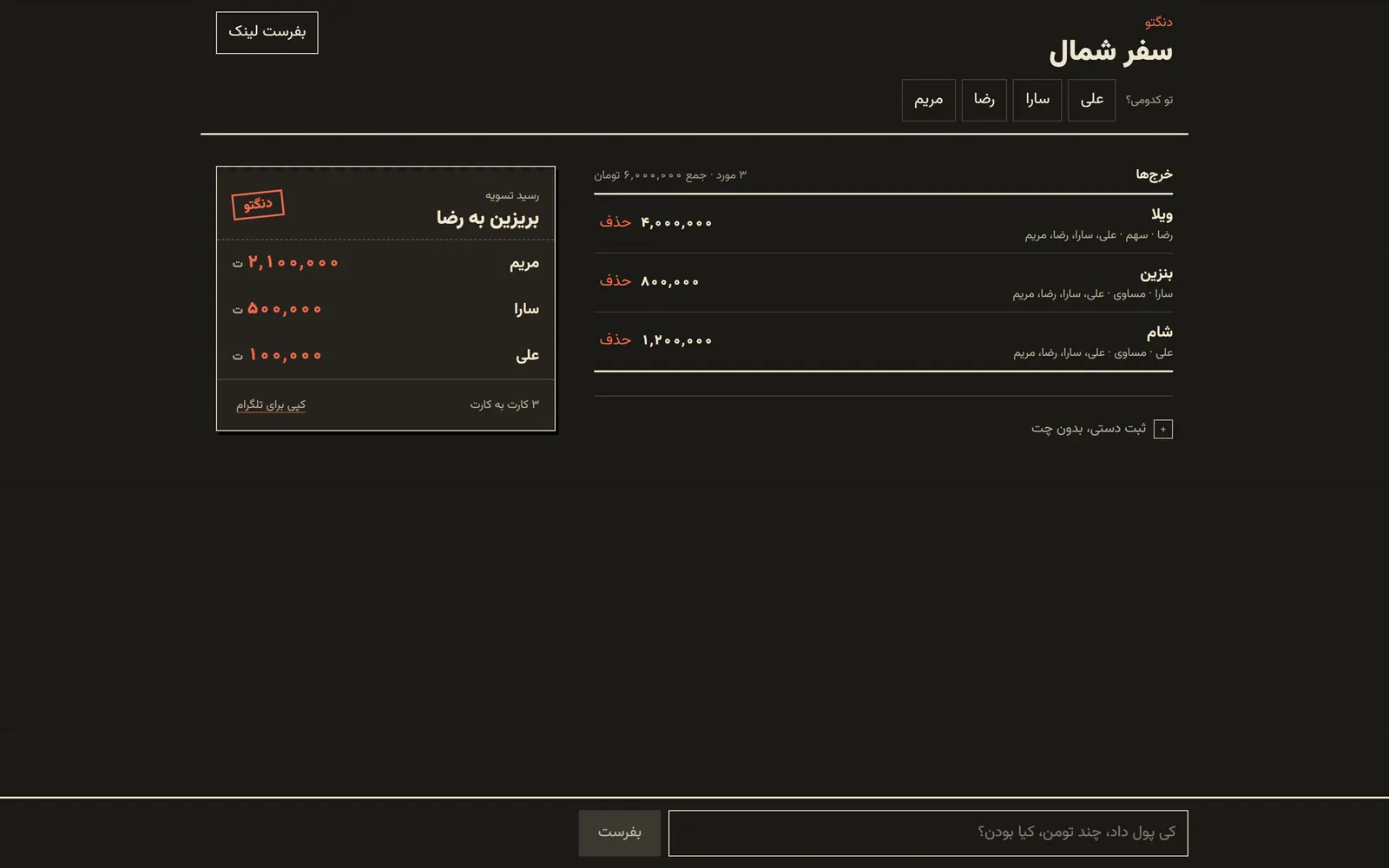Image resolution: width=1389 pixels, height=868 pixels.
Task: Click the name سارا in the receipt
Action: coord(526,309)
